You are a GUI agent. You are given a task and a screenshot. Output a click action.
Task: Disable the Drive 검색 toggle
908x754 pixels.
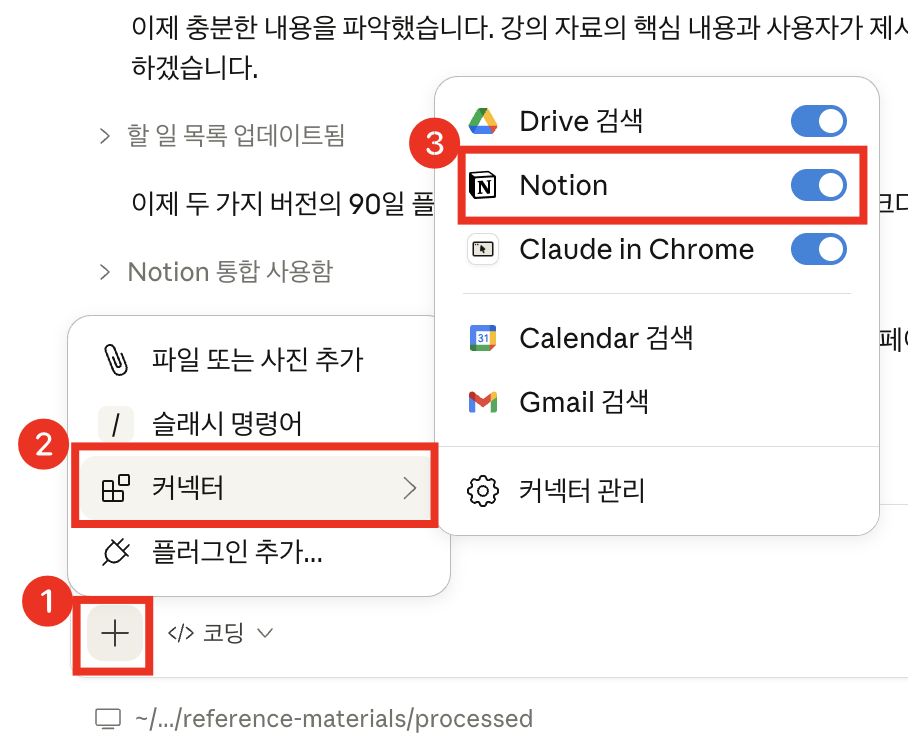point(819,121)
